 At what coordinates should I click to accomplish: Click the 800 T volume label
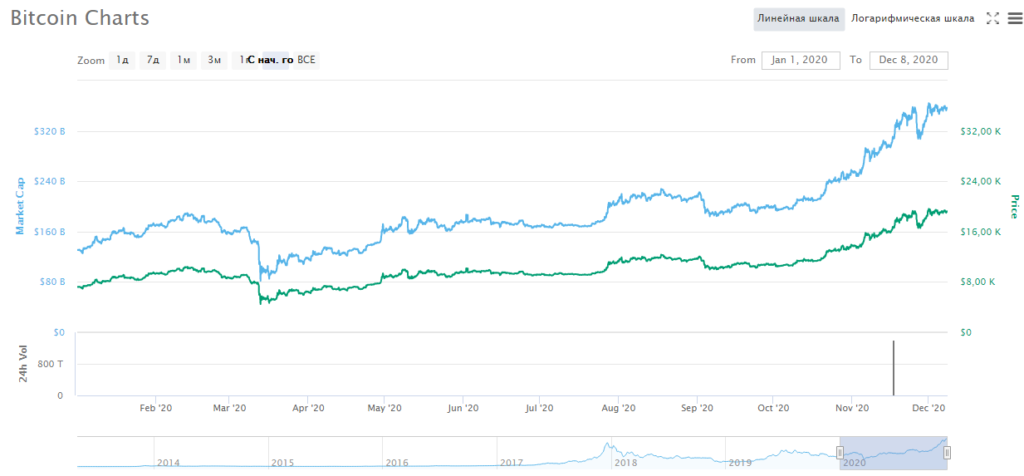point(52,364)
